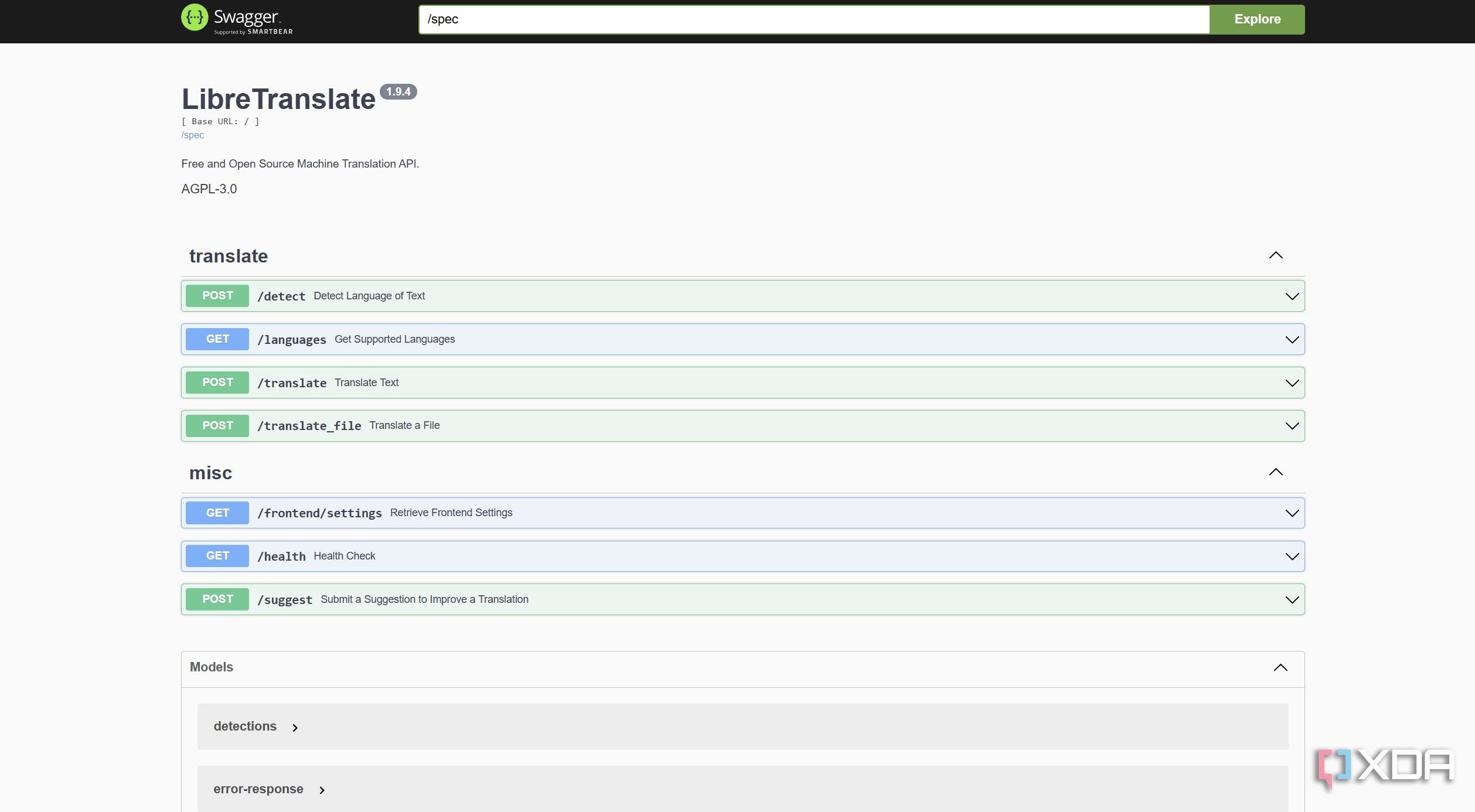The image size is (1475, 812).
Task: Click the GET badge for /languages
Action: [217, 339]
